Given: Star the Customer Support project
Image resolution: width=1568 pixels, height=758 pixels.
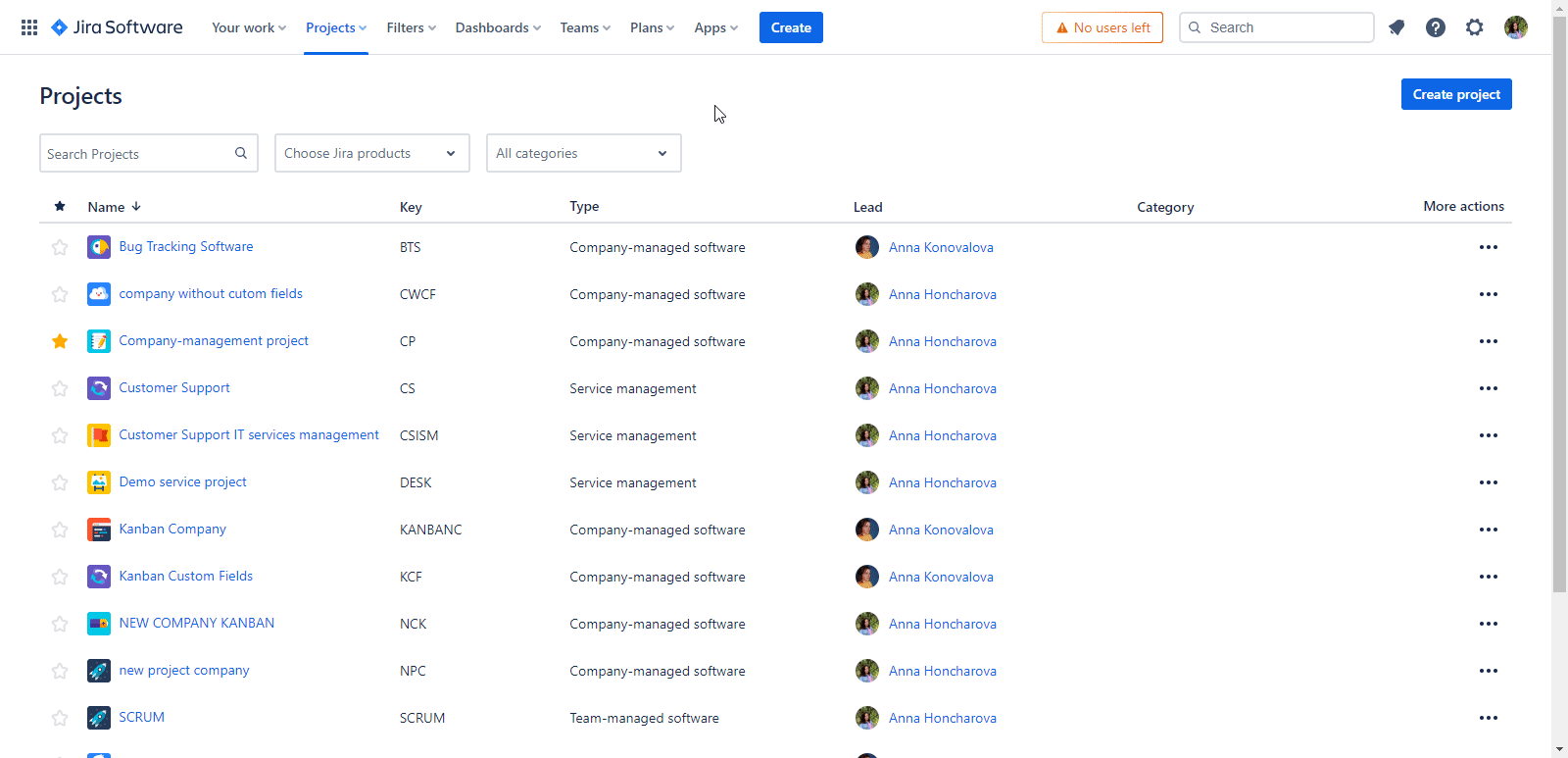Looking at the screenshot, I should [60, 388].
